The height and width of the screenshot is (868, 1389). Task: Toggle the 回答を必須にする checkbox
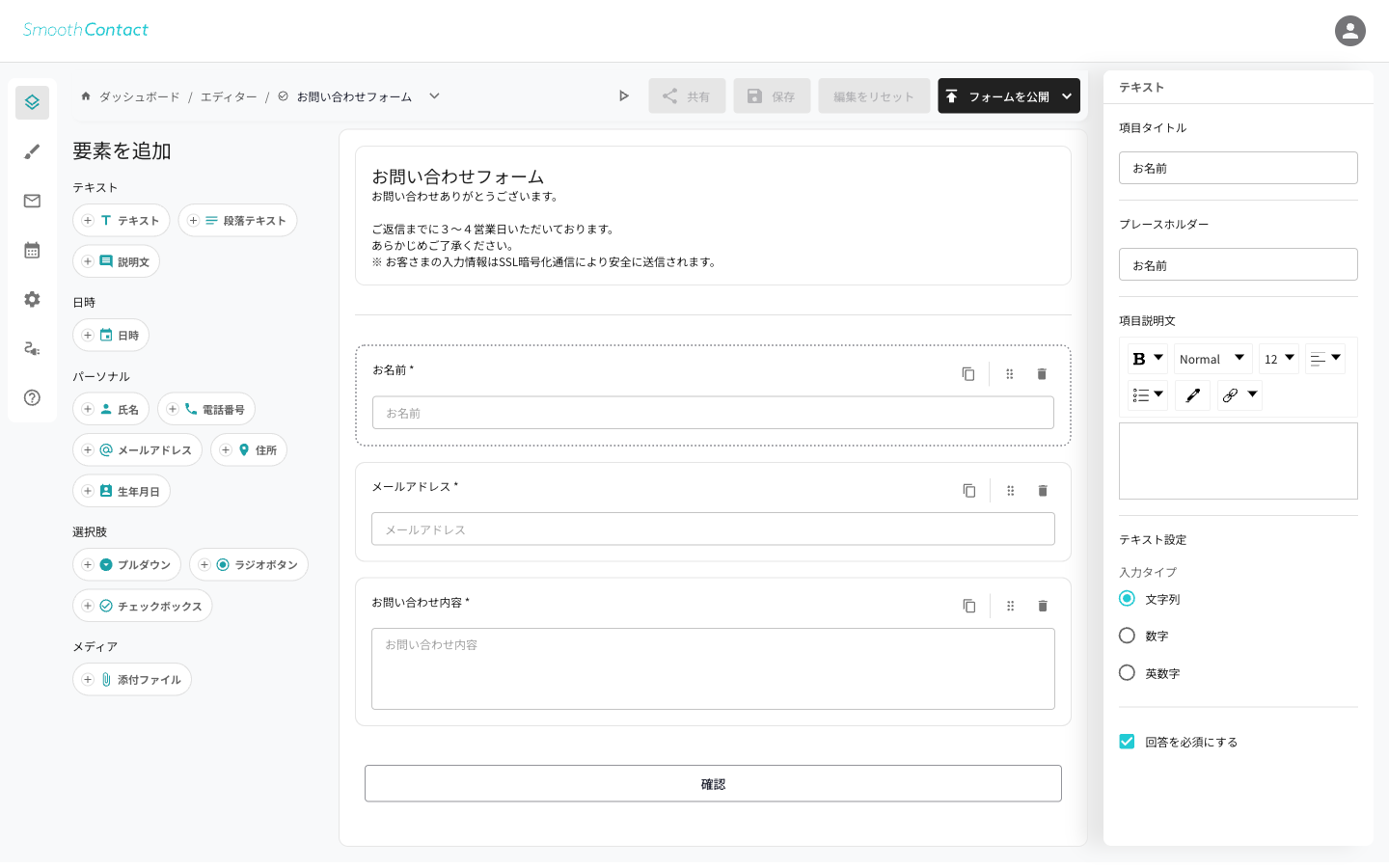coord(1127,742)
